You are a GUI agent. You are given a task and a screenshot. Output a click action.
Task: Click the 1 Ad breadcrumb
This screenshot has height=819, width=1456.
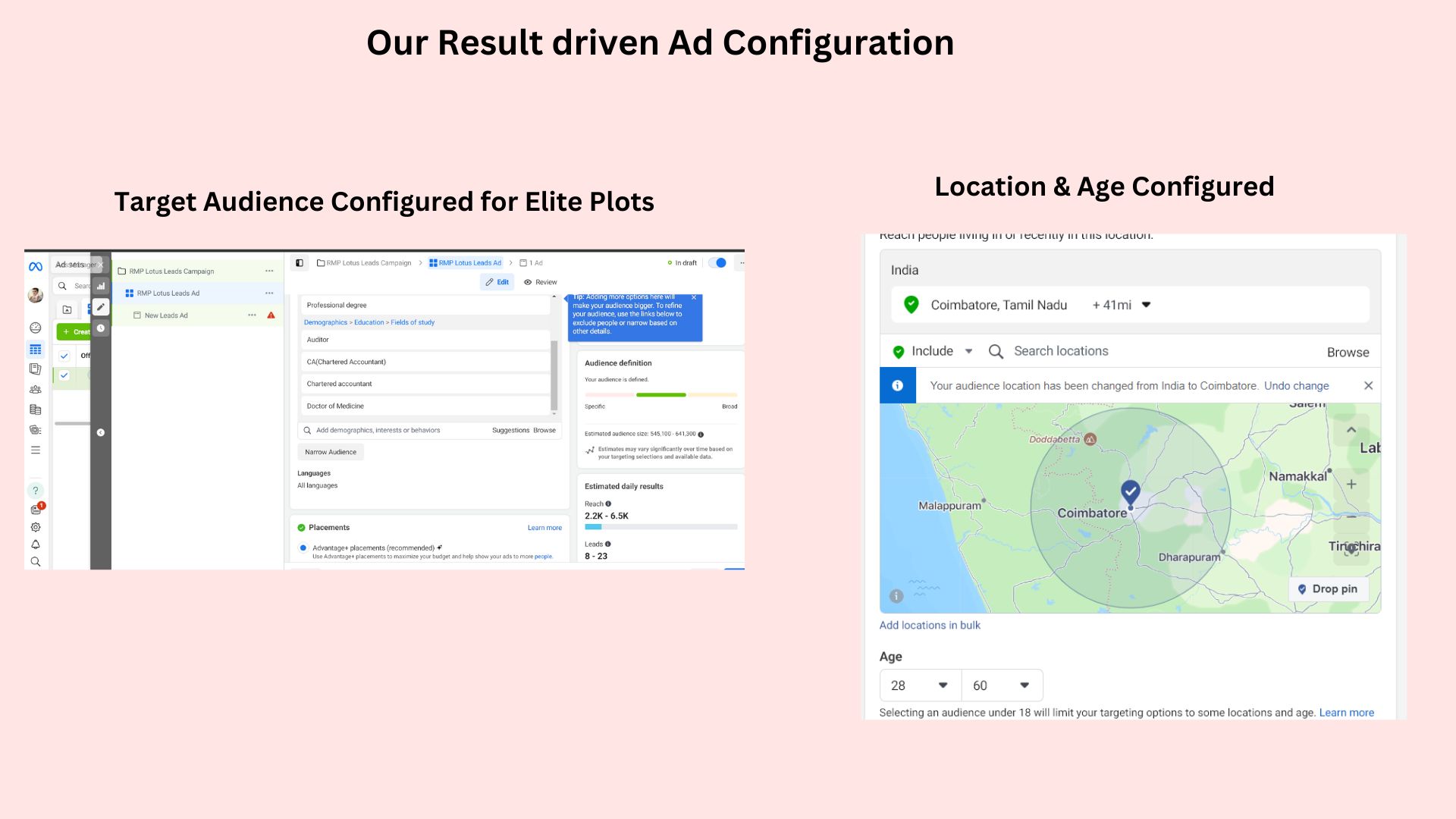[532, 263]
